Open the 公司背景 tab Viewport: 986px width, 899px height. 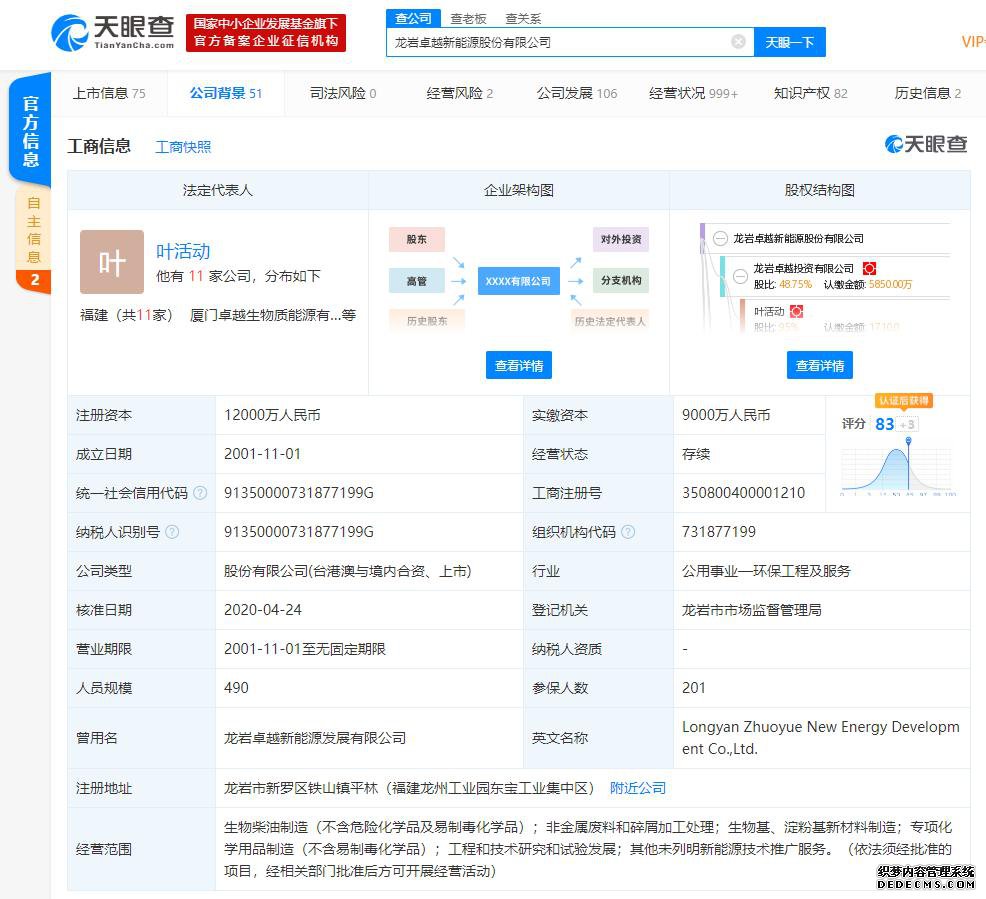(x=226, y=94)
